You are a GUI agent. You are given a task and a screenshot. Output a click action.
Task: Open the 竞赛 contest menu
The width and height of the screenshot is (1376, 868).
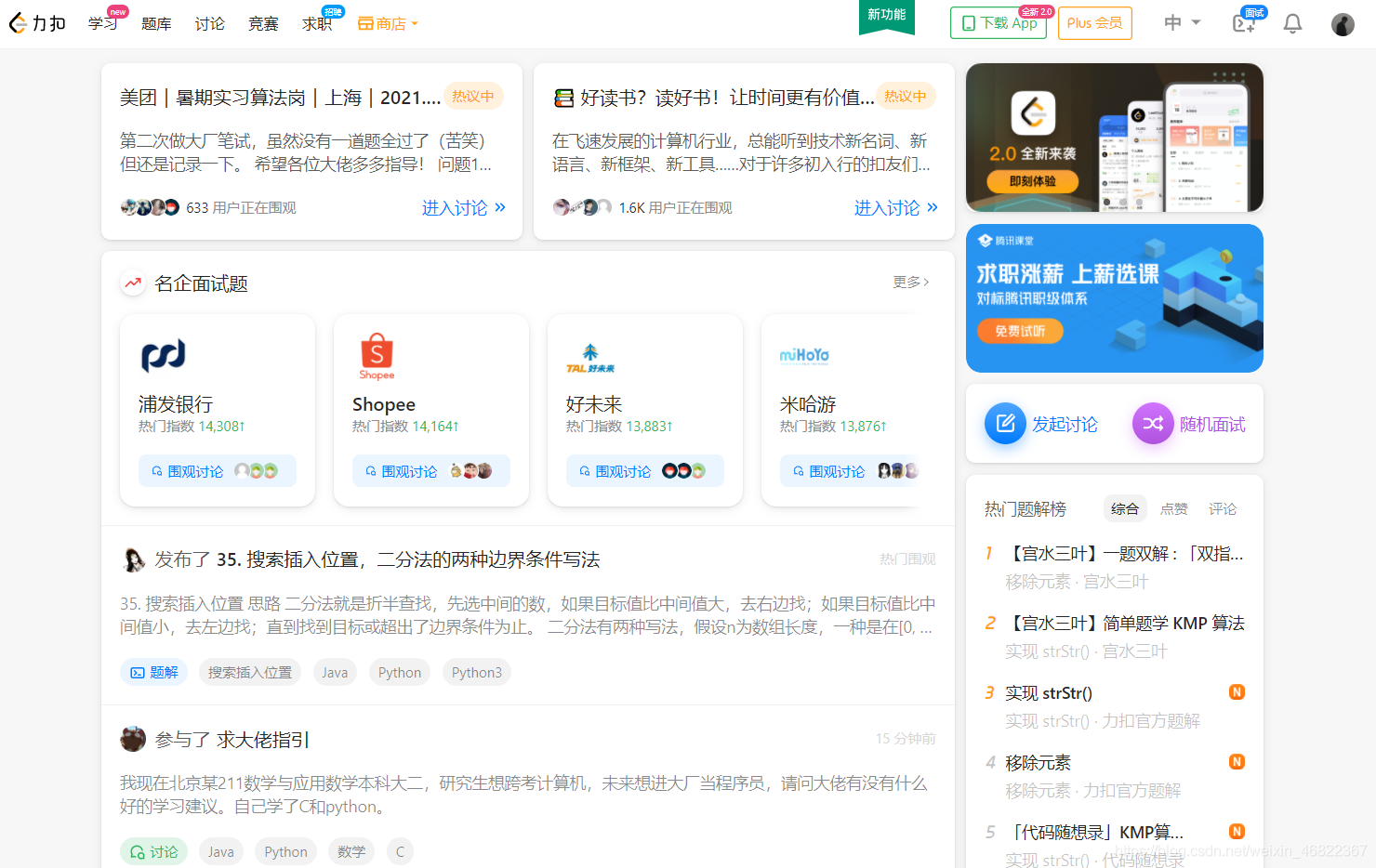point(263,23)
